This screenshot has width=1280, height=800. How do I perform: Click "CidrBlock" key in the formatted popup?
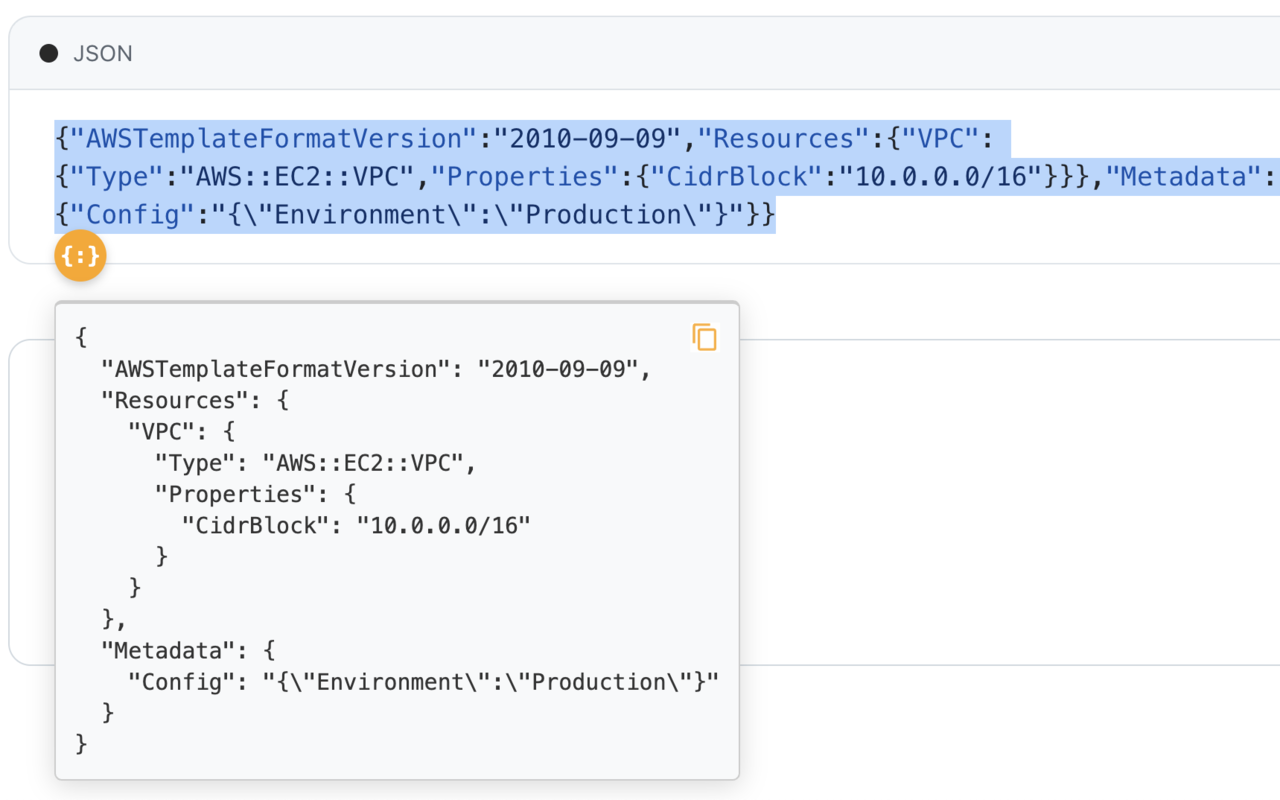point(255,525)
